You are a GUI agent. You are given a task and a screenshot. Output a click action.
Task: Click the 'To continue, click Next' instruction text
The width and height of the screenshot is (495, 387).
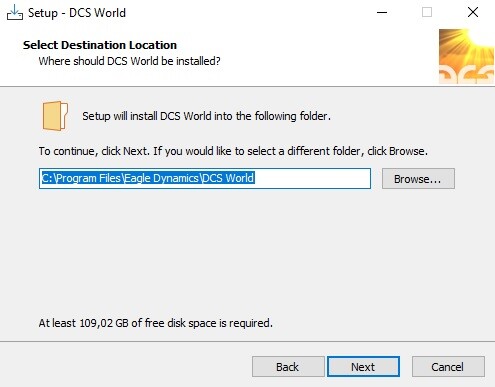click(233, 151)
